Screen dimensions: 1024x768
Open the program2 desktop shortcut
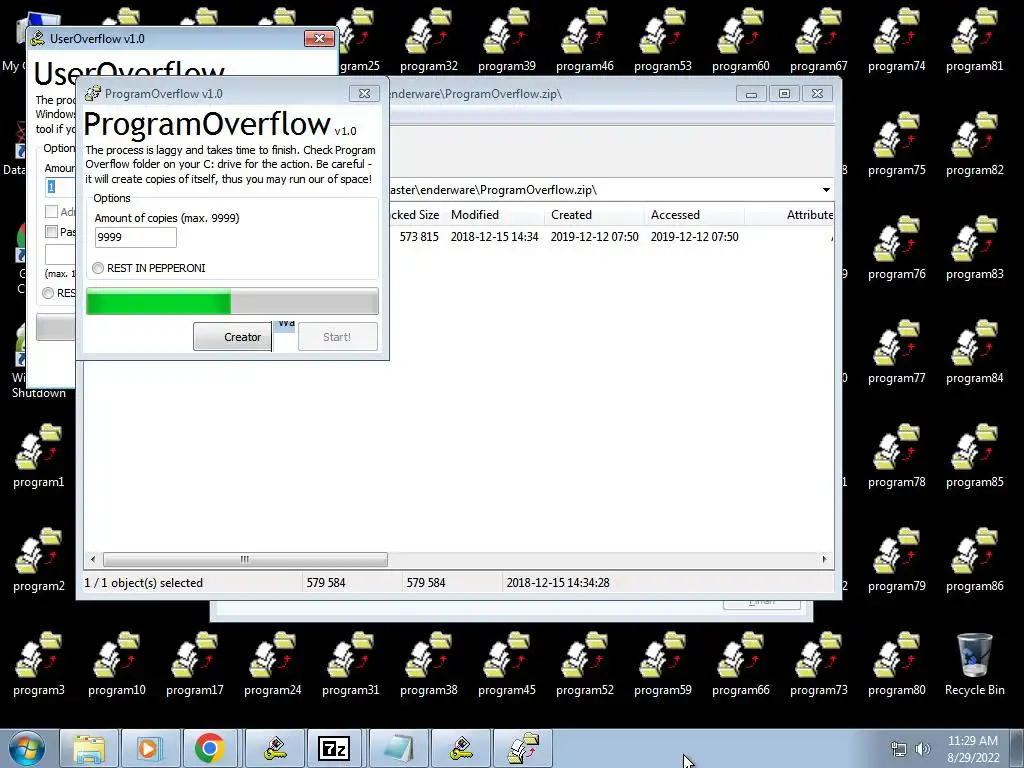[x=39, y=560]
